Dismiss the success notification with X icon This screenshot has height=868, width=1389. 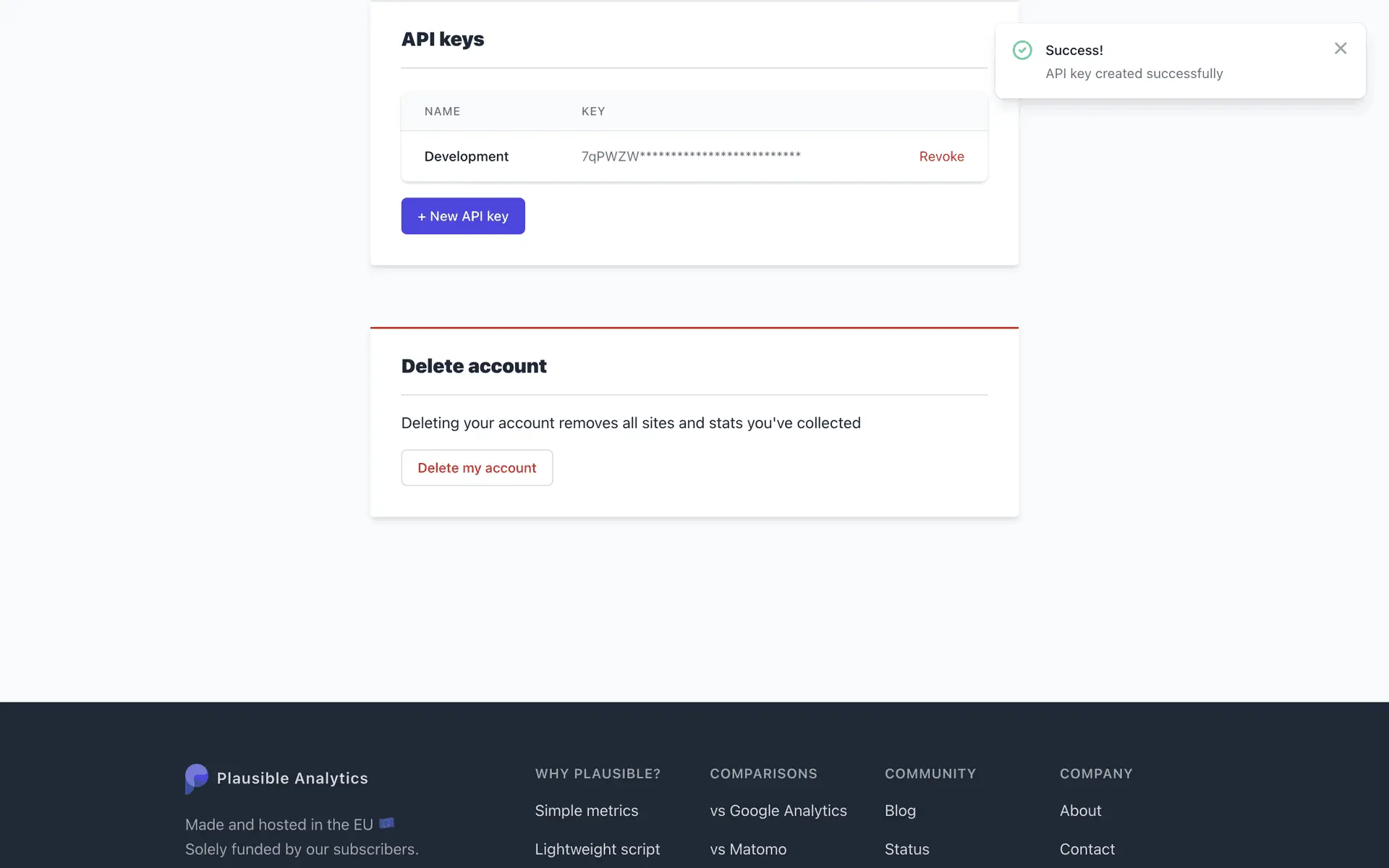pos(1340,48)
